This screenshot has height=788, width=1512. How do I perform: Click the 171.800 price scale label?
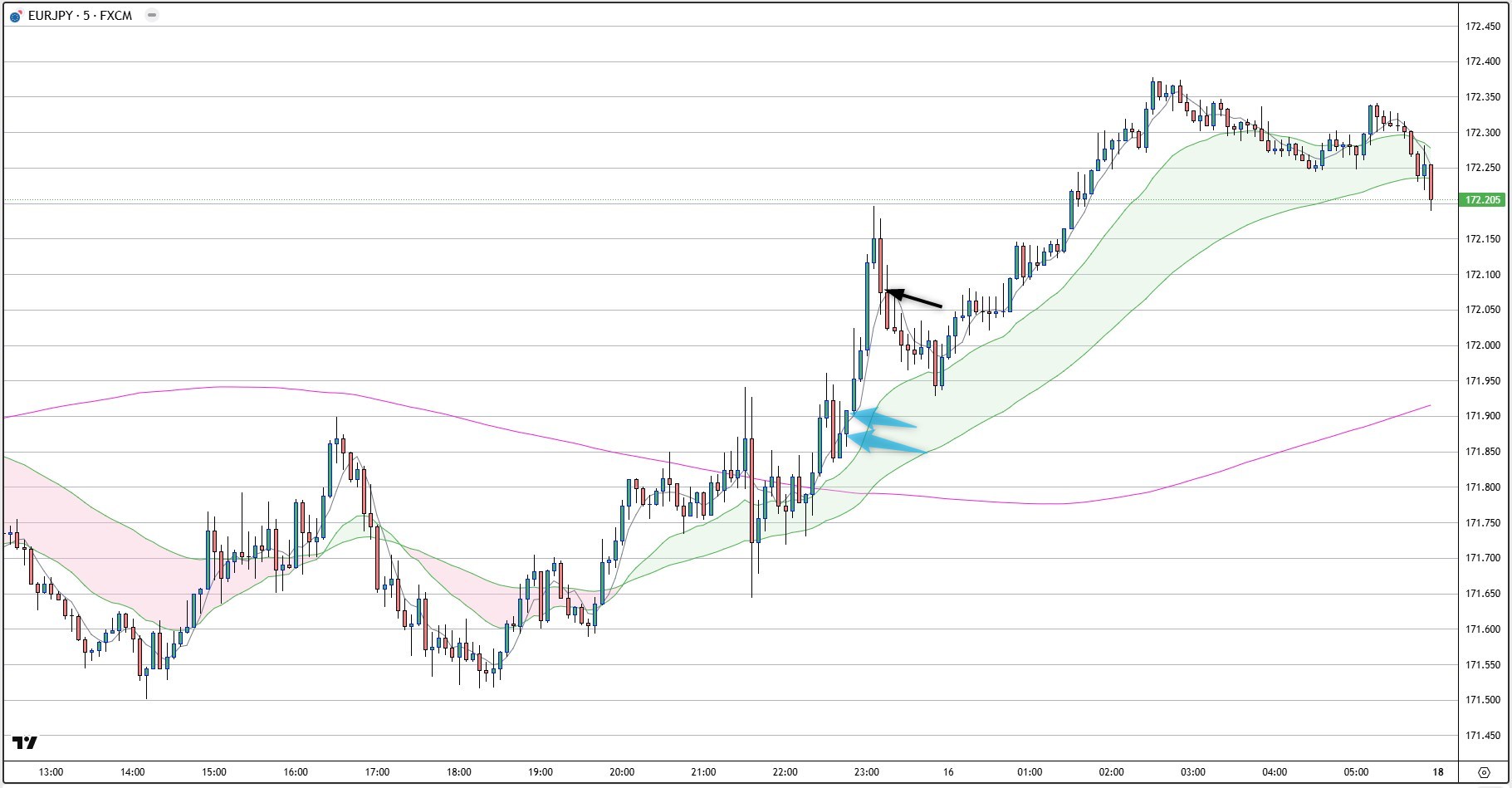tap(1482, 487)
